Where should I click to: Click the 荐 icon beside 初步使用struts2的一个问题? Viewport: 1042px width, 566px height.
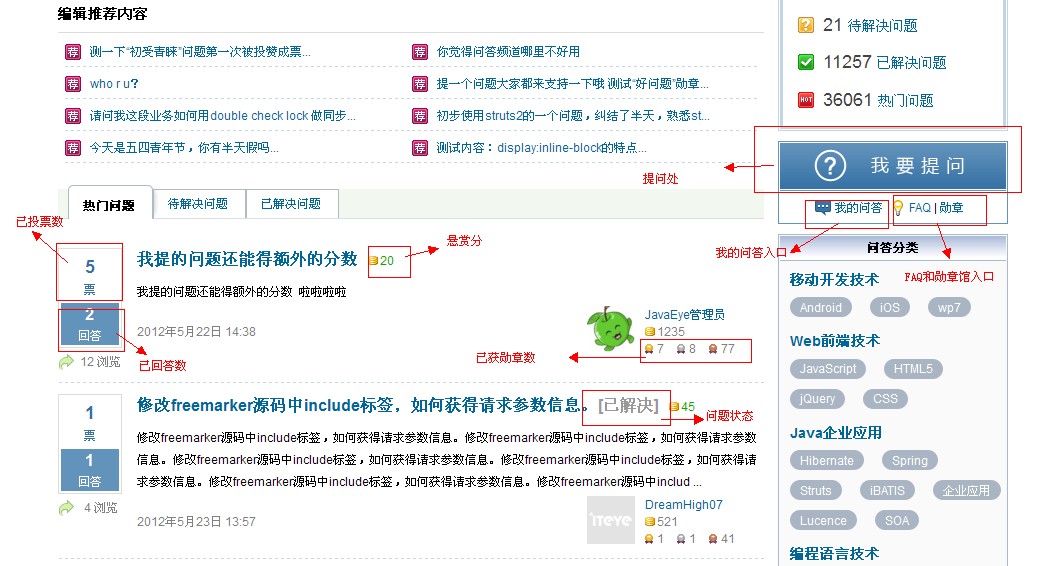420,116
